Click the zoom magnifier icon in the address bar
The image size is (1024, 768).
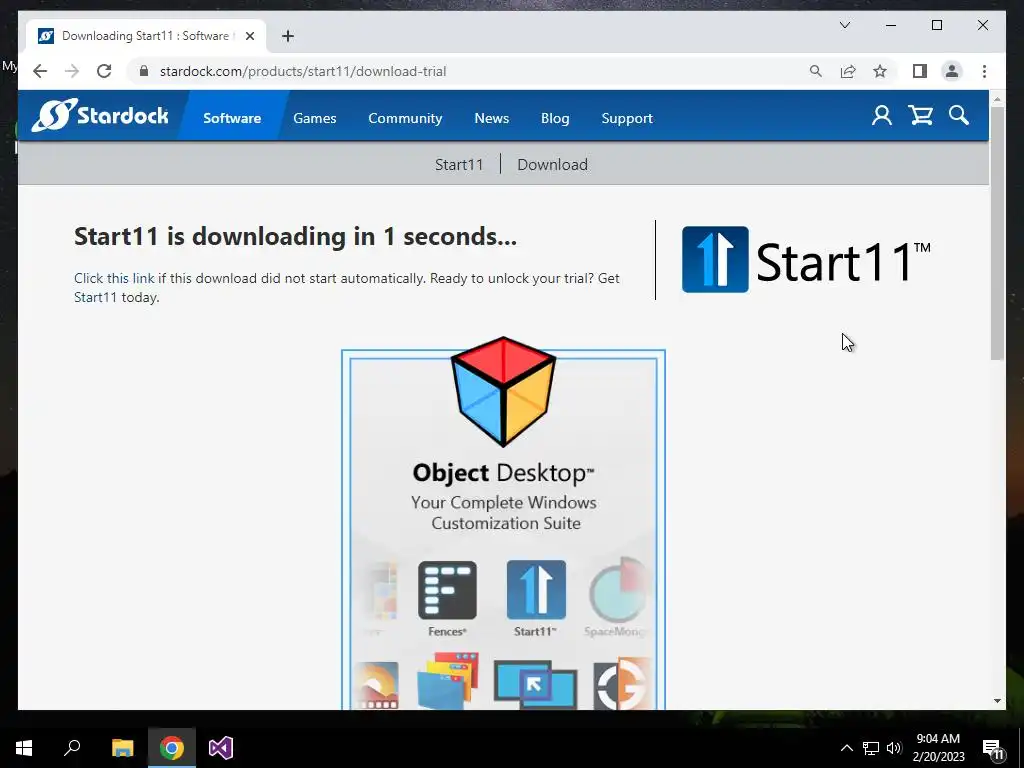point(816,71)
